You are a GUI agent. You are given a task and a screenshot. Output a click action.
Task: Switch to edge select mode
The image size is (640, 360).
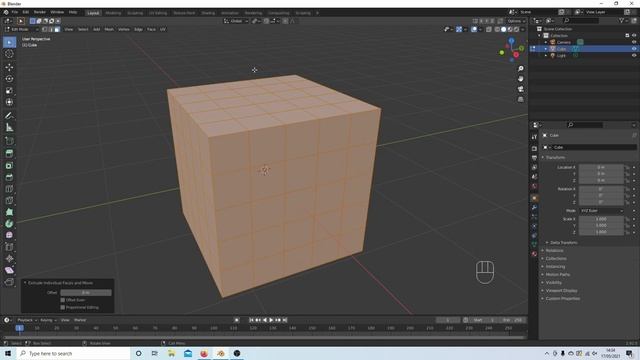51,29
